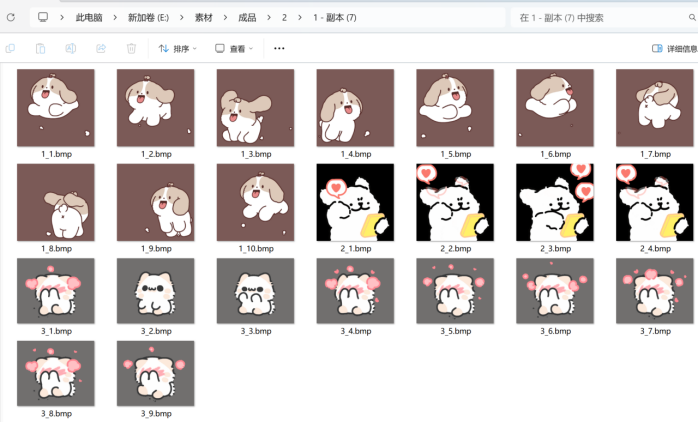Select the 2_4.bmp bear thumbnail
This screenshot has width=698, height=422.
pyautogui.click(x=654, y=202)
